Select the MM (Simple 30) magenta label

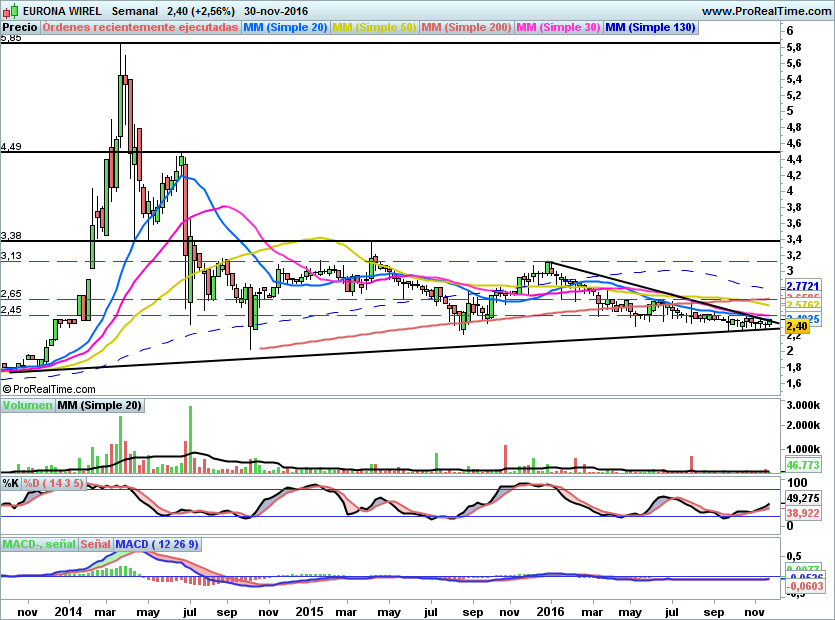pos(558,27)
